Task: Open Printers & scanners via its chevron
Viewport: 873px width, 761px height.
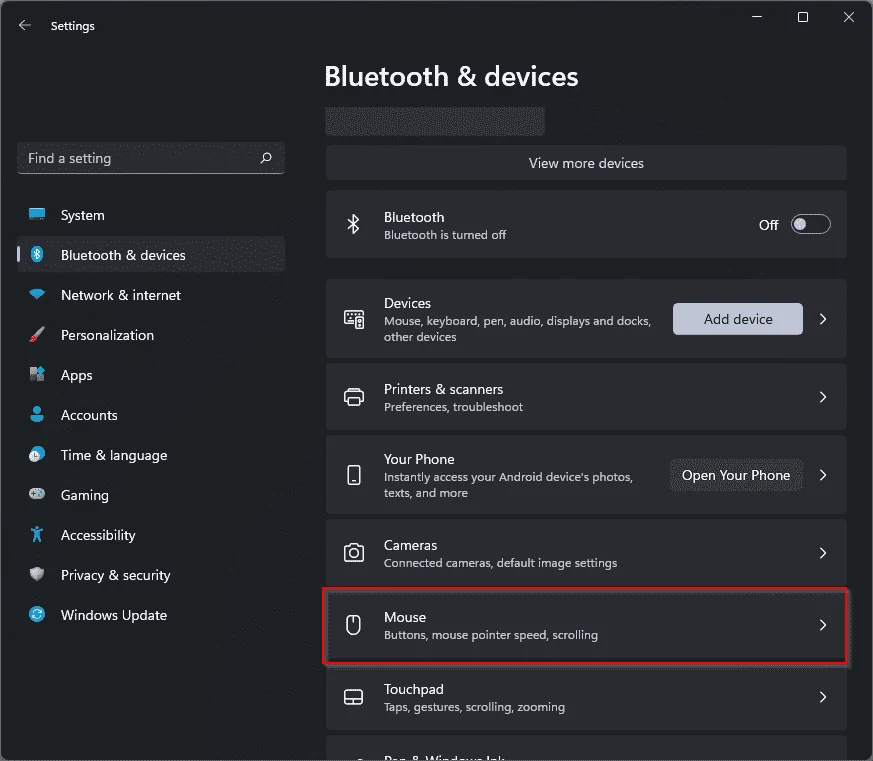Action: coord(823,397)
